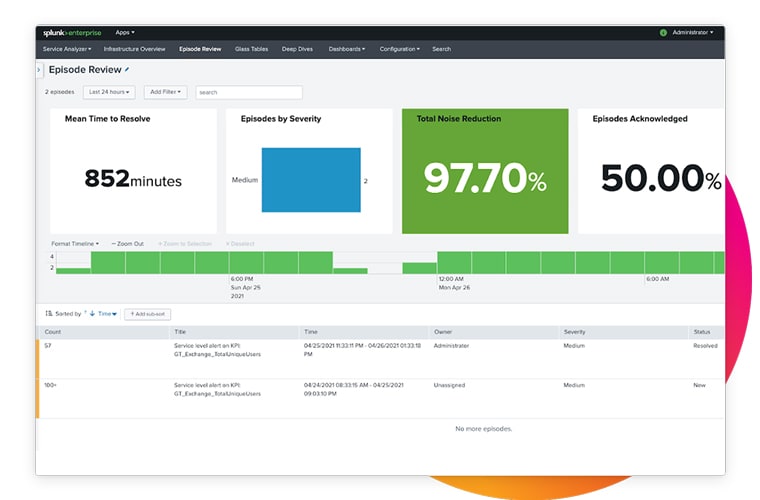The height and width of the screenshot is (500, 760).
Task: Open the Service Analyzer menu
Action: 67,48
